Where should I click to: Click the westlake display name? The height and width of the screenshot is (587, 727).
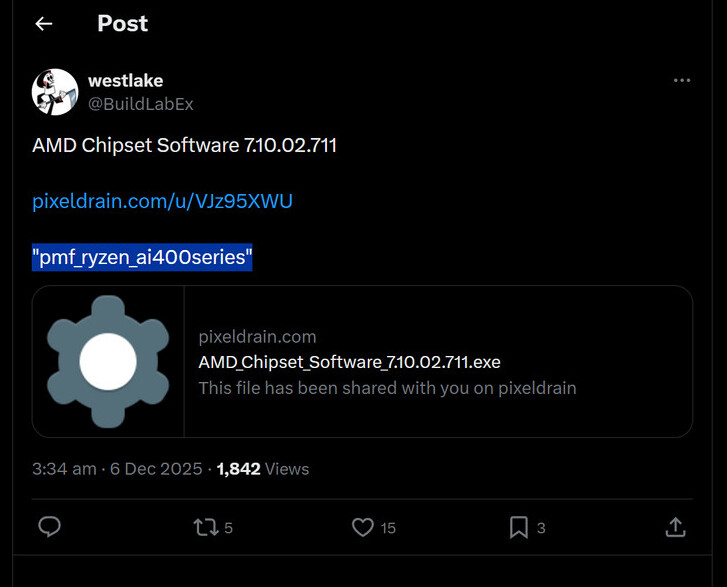(x=125, y=81)
